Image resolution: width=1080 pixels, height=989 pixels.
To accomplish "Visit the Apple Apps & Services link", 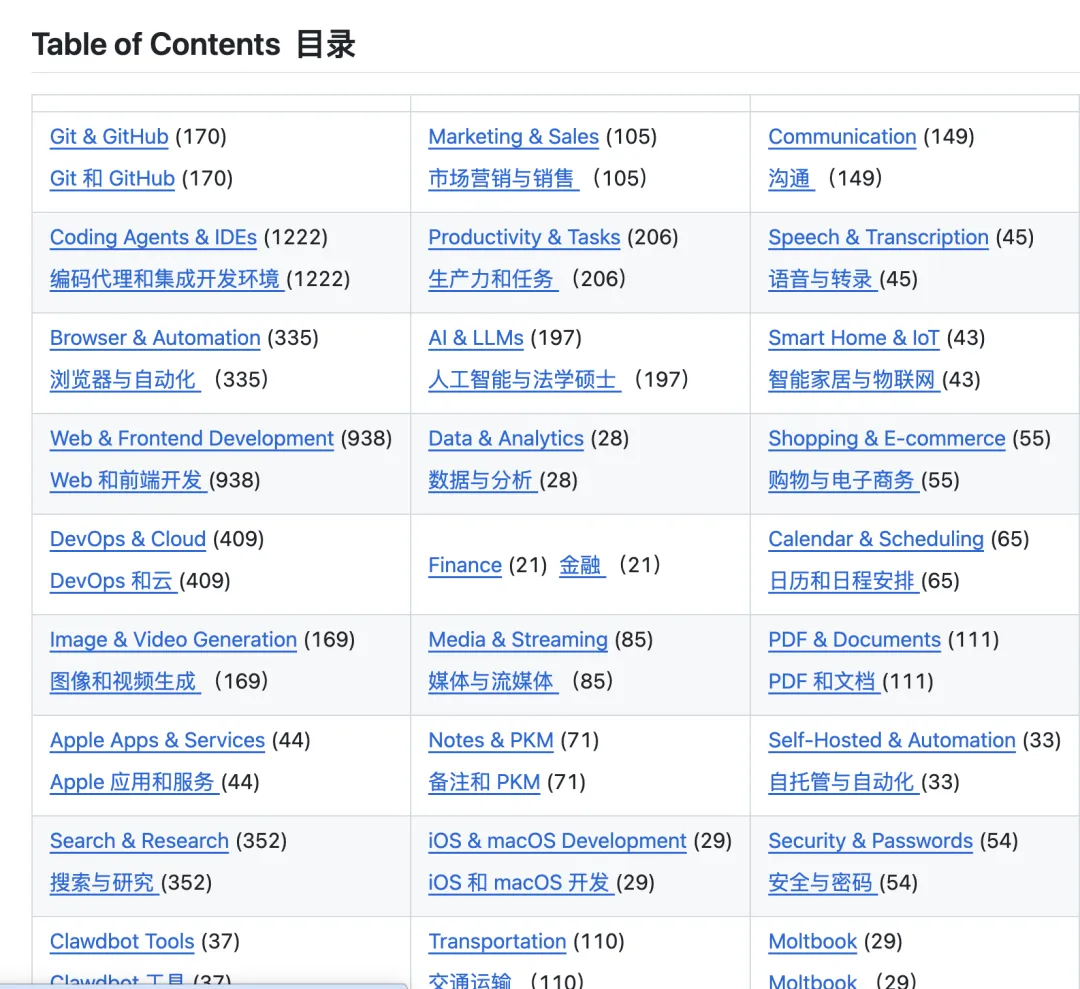I will 157,740.
